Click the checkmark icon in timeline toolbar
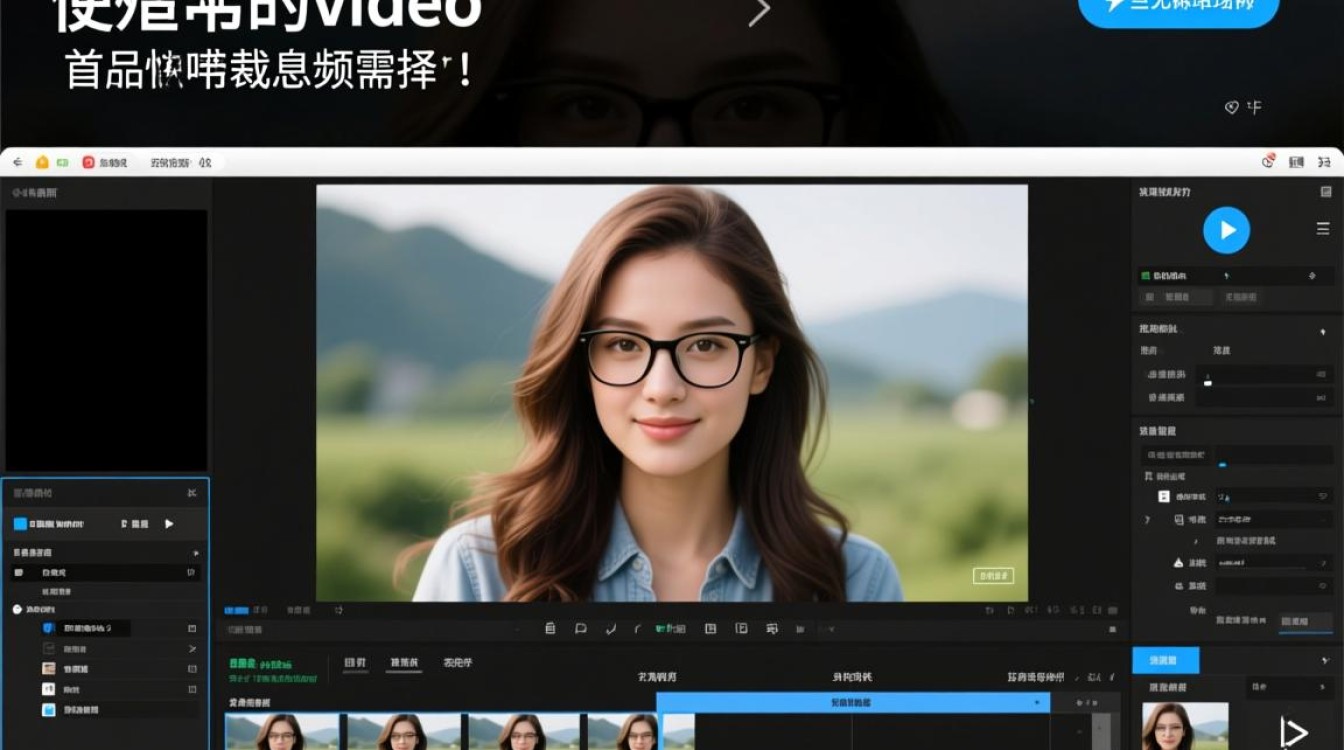 pyautogui.click(x=610, y=629)
